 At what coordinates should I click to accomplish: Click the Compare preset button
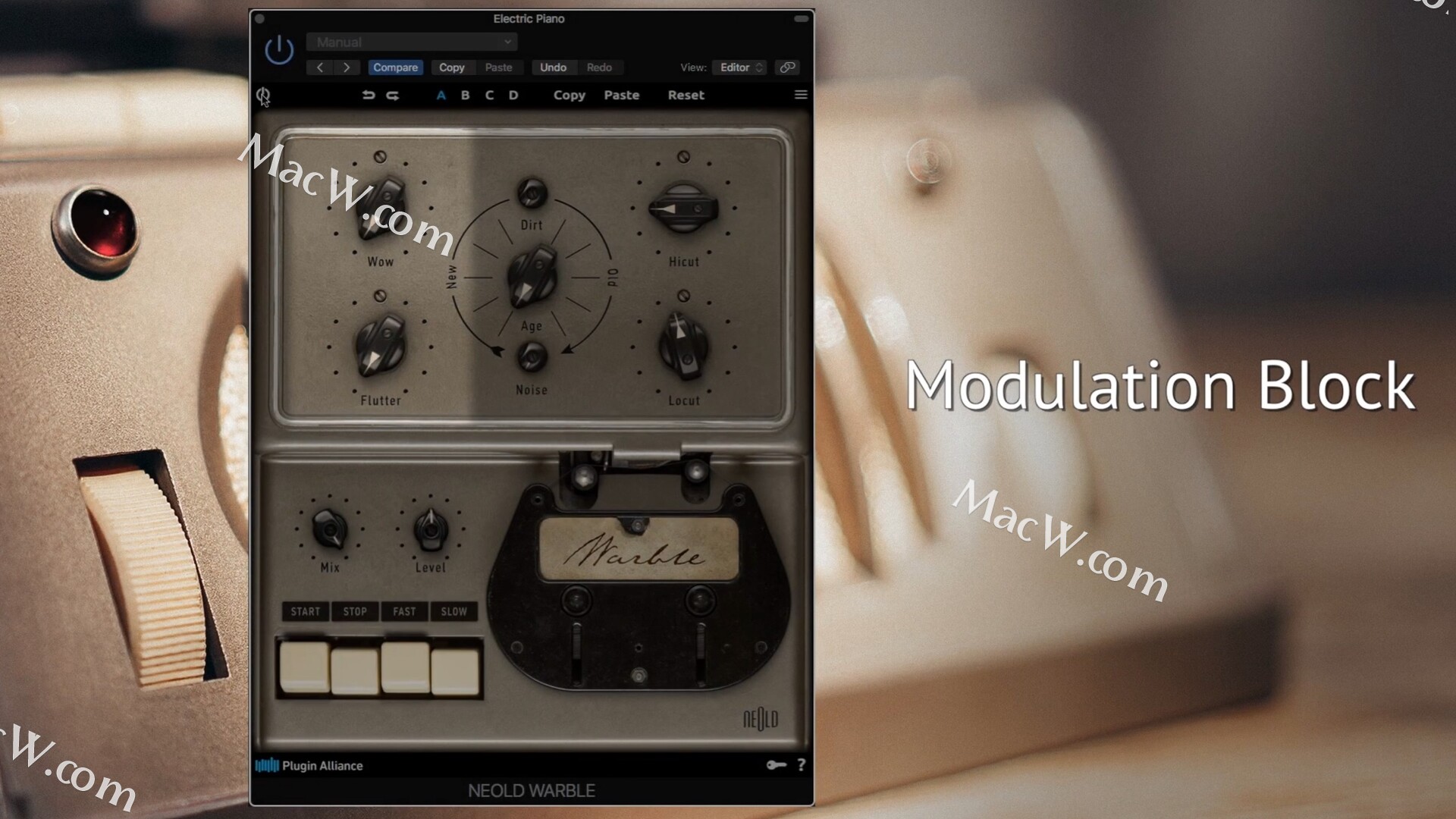click(396, 67)
